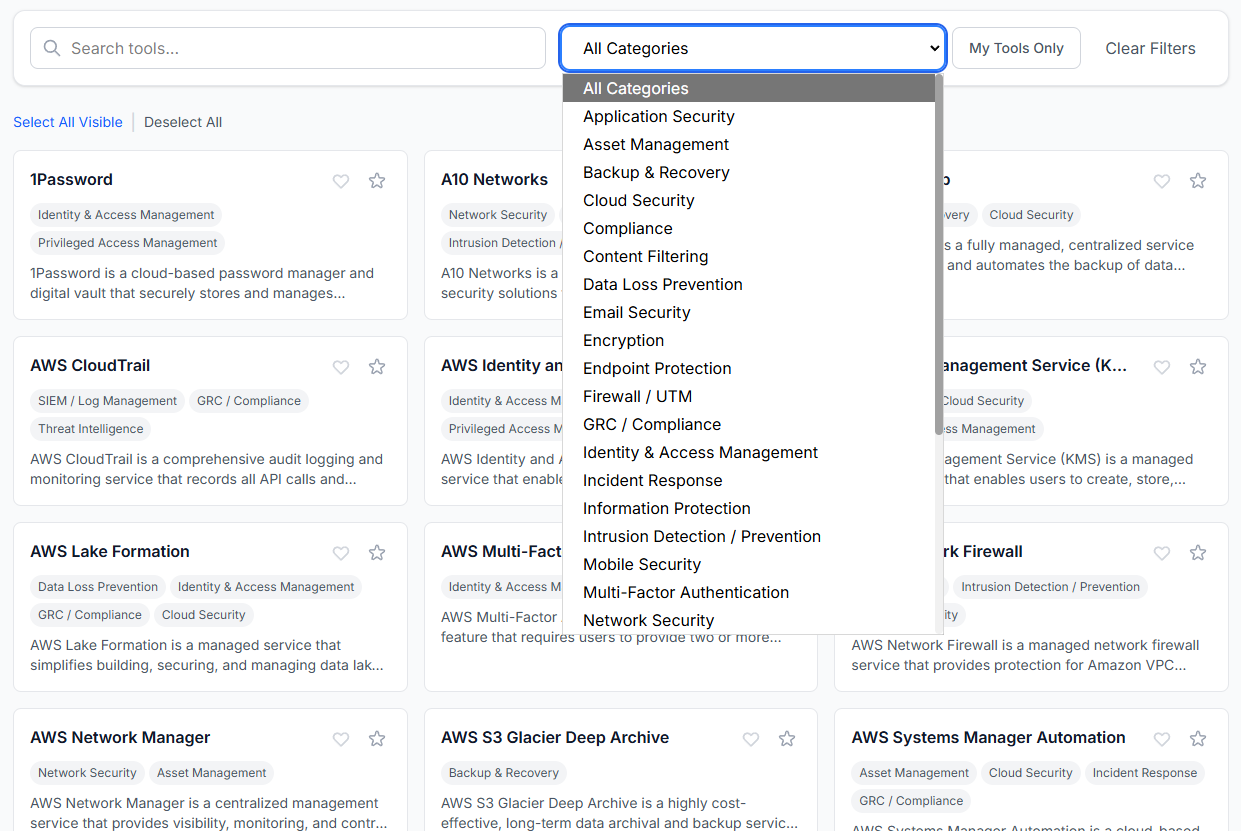This screenshot has height=831, width=1241.
Task: Choose Content Filtering category
Action: coord(748,256)
